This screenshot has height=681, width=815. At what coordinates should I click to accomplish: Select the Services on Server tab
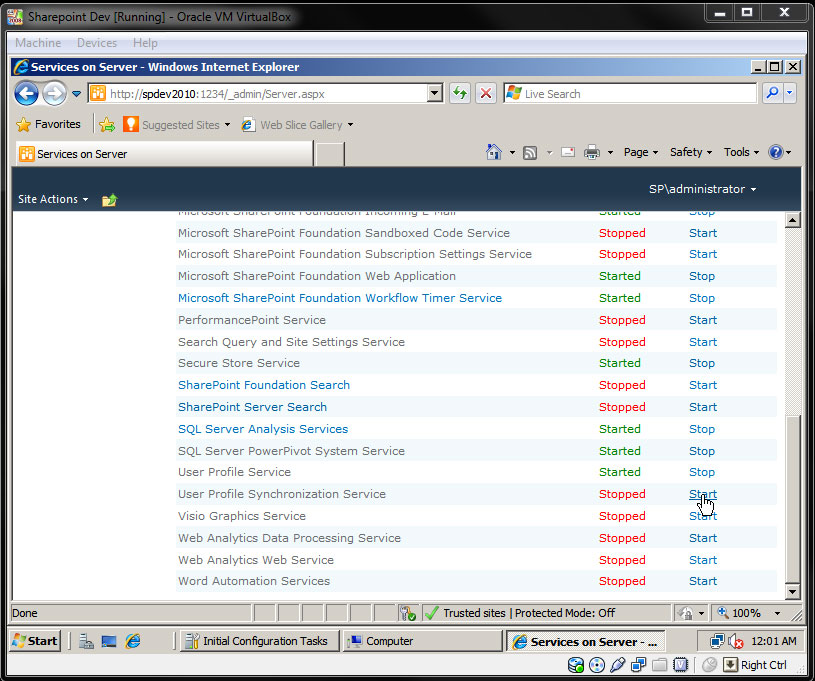(x=164, y=154)
